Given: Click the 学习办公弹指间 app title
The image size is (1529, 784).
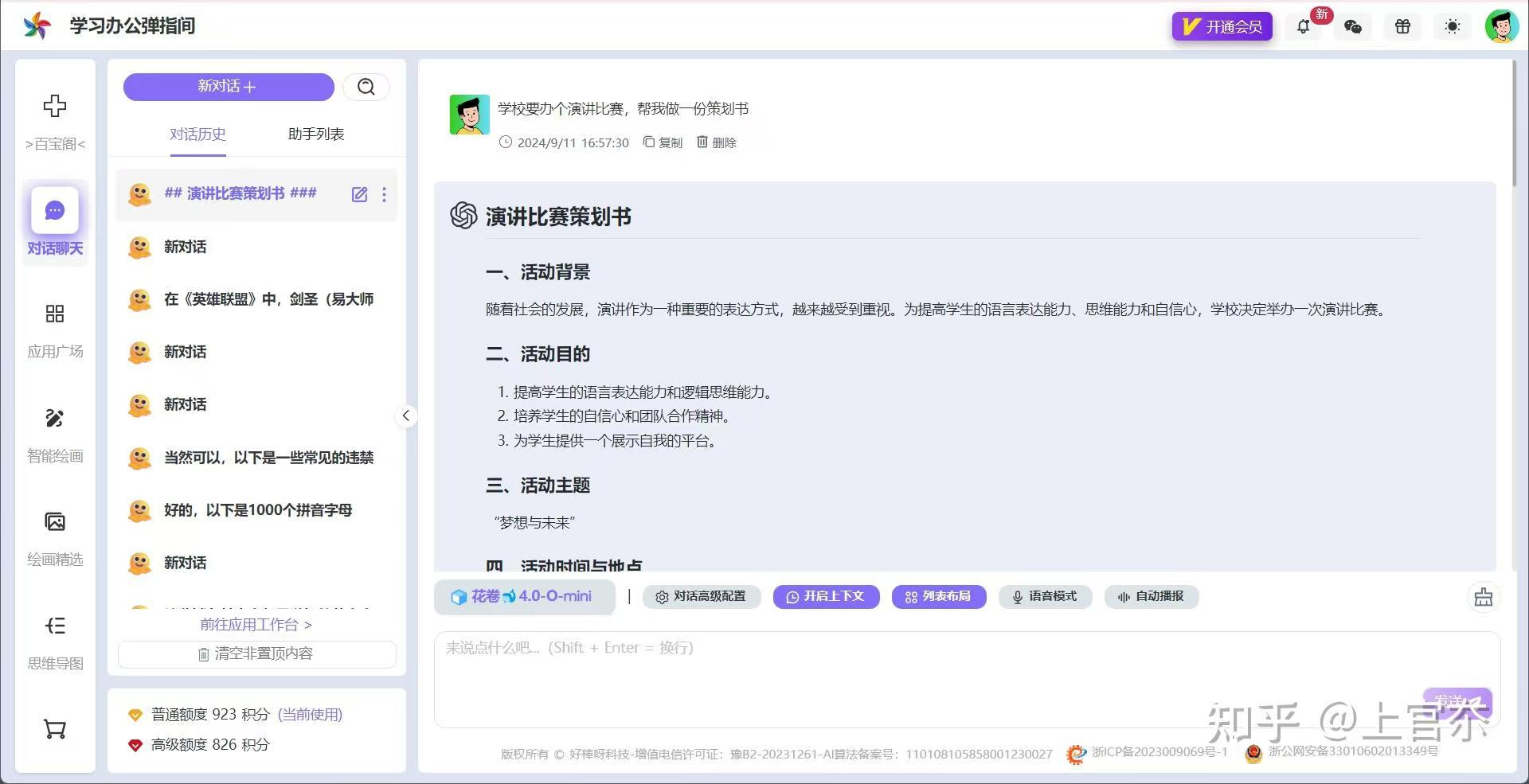Looking at the screenshot, I should tap(132, 26).
